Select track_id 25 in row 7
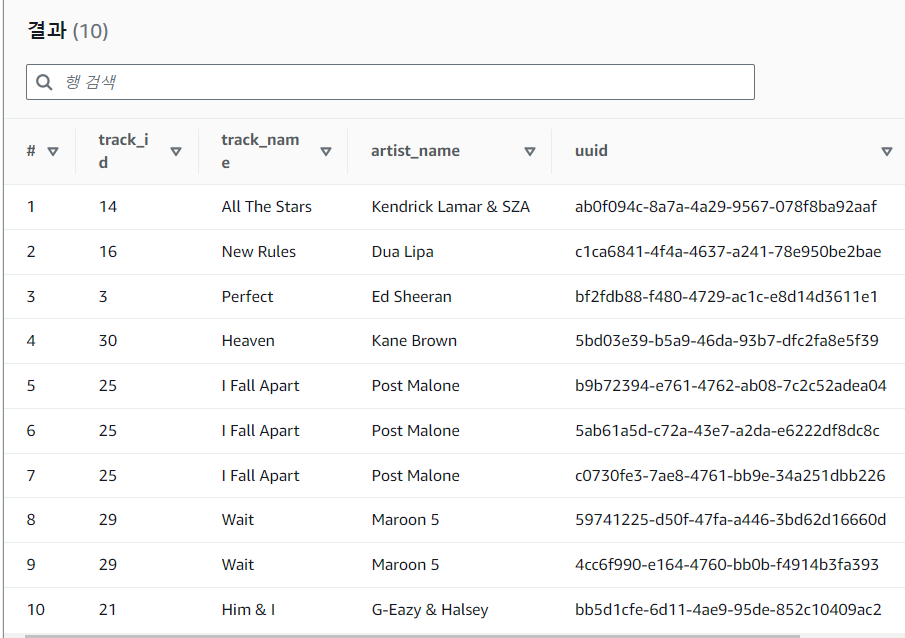The height and width of the screenshot is (638, 905). pyautogui.click(x=108, y=476)
